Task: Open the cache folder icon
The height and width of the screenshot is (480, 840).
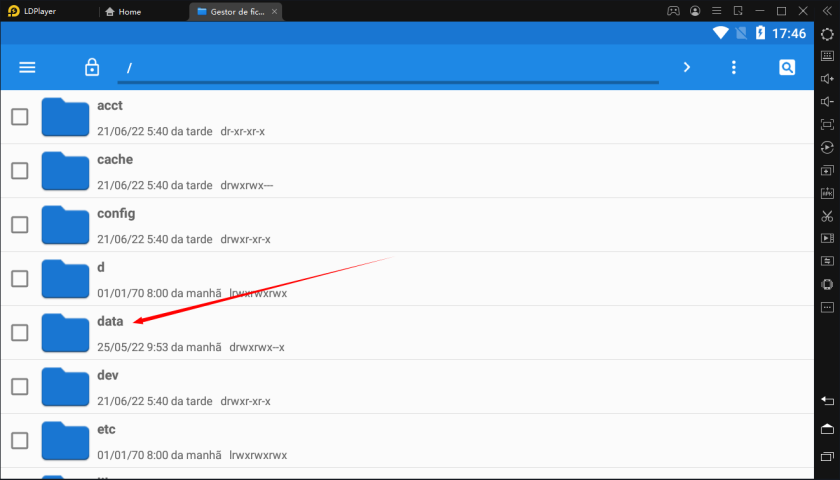Action: [x=65, y=171]
